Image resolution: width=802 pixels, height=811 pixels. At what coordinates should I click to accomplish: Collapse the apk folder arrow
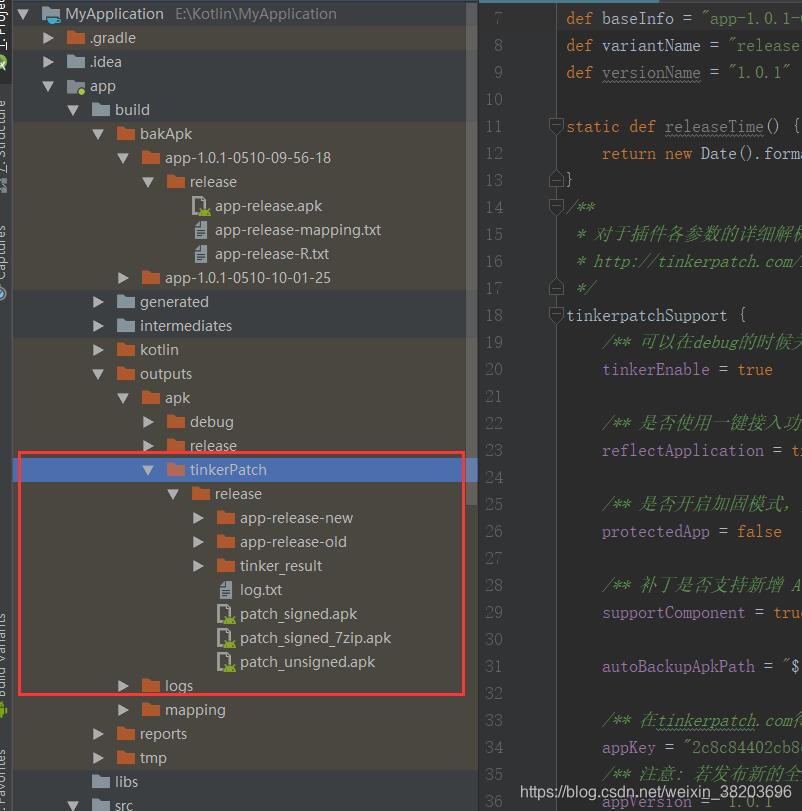[x=123, y=398]
